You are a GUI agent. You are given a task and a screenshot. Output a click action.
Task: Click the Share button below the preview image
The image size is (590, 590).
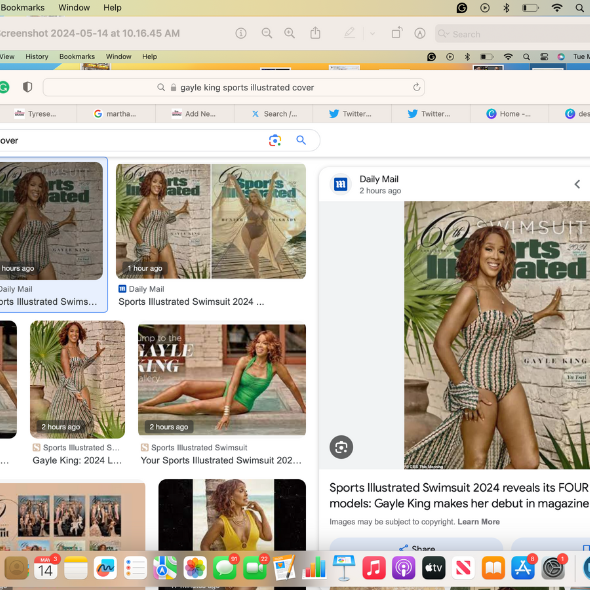pyautogui.click(x=416, y=546)
